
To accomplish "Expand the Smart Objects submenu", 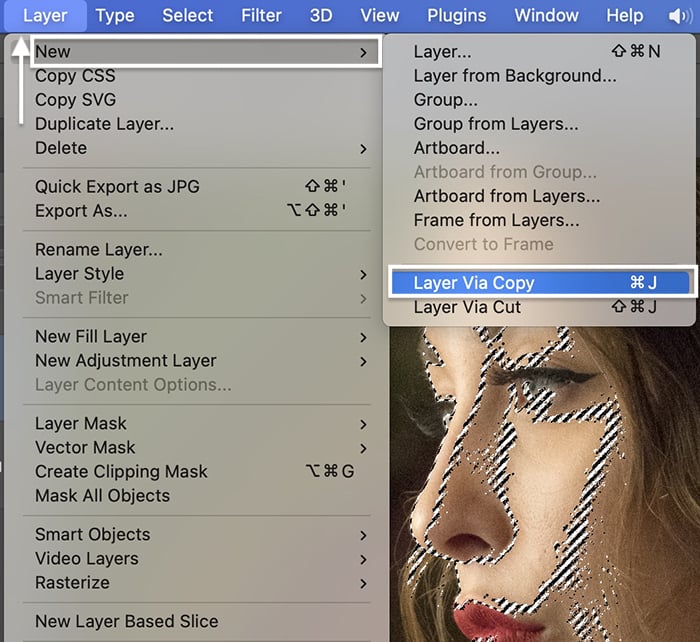I will pyautogui.click(x=196, y=535).
